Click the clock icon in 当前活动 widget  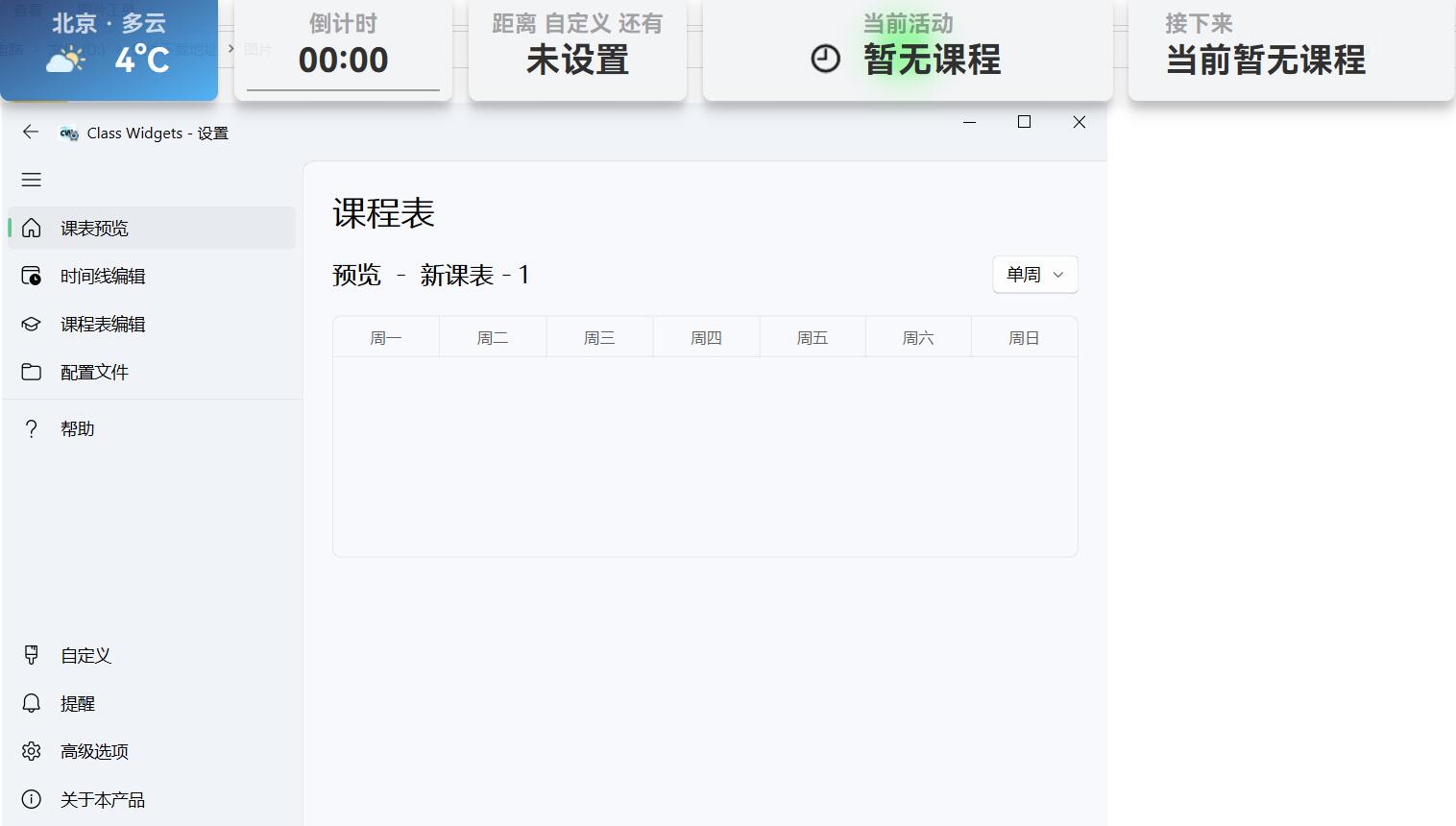825,60
